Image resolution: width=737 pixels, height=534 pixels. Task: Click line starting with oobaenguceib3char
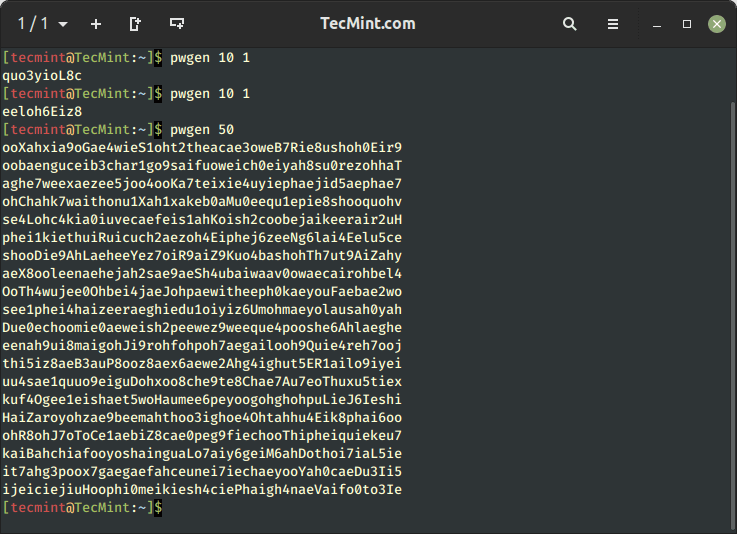(x=202, y=165)
